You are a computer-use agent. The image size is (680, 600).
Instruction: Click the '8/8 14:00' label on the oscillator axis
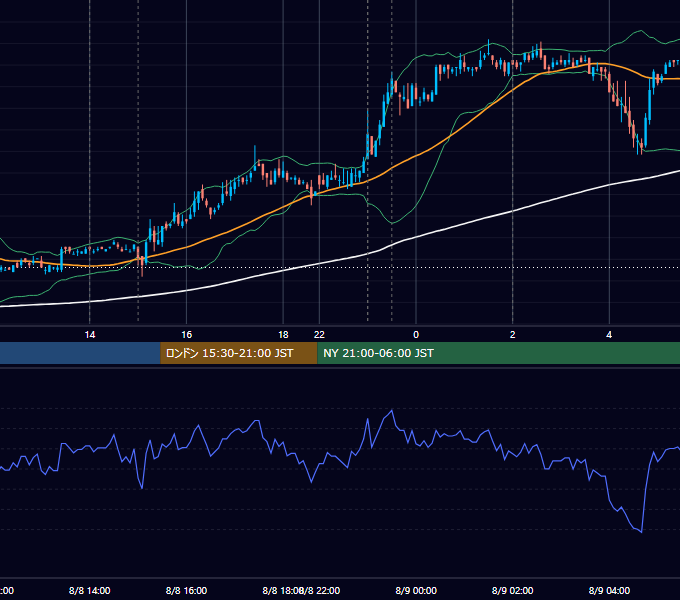[x=90, y=590]
